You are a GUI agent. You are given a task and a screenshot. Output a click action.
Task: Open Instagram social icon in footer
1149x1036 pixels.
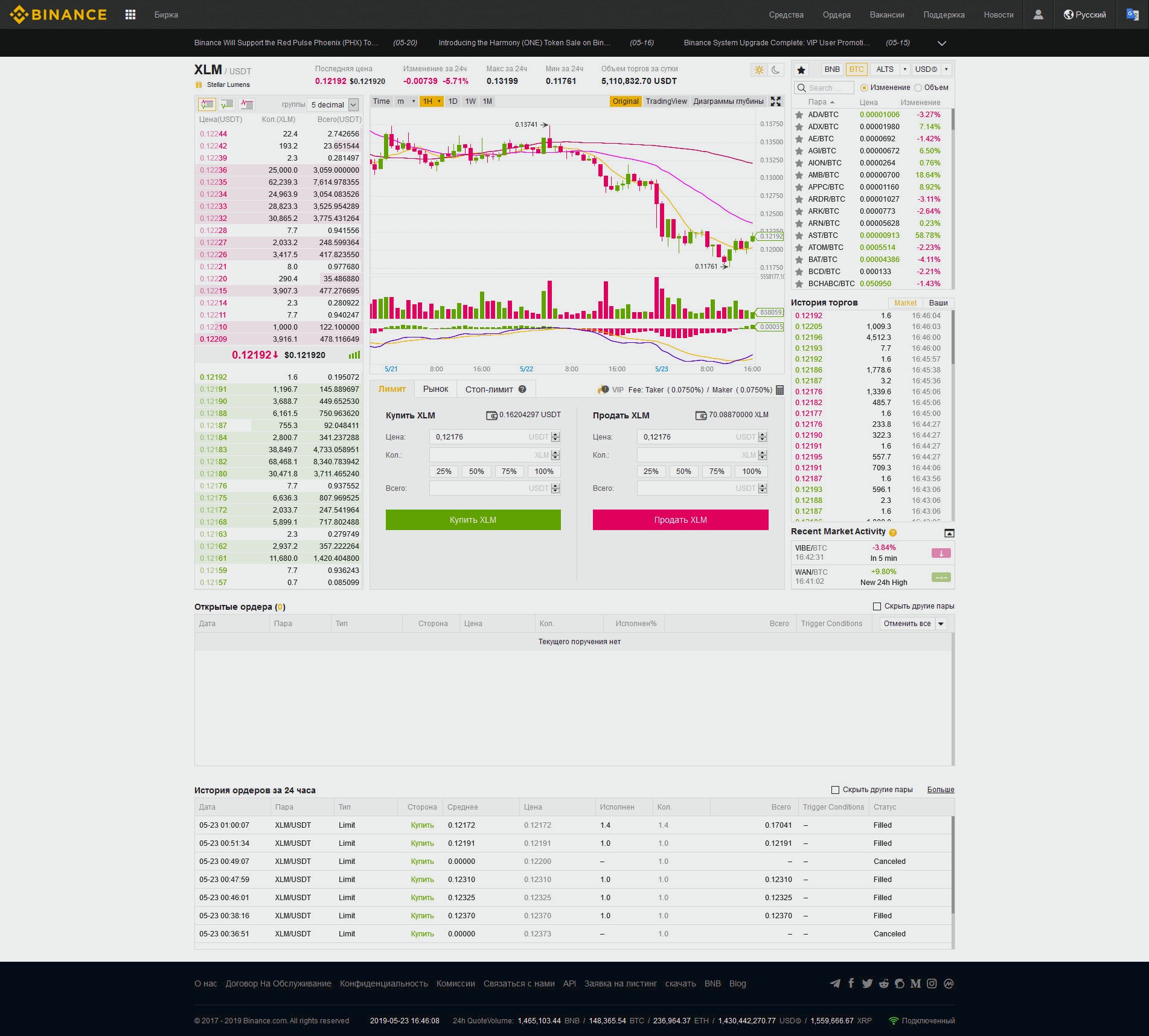click(932, 983)
